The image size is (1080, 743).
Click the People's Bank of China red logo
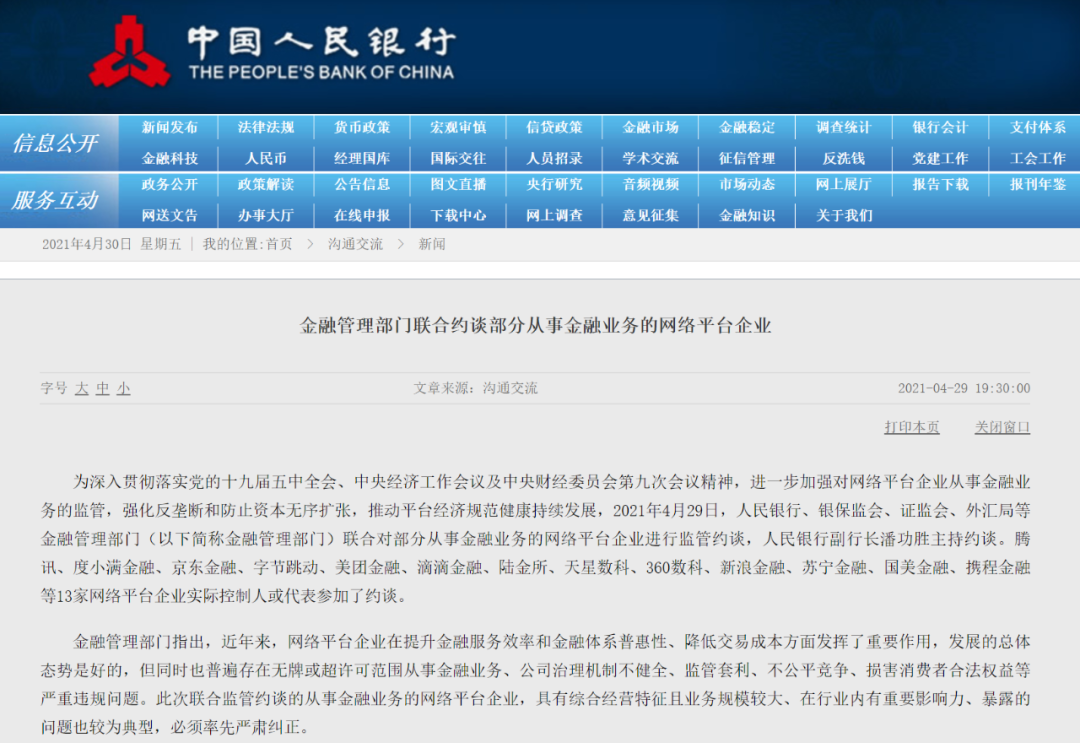[129, 52]
